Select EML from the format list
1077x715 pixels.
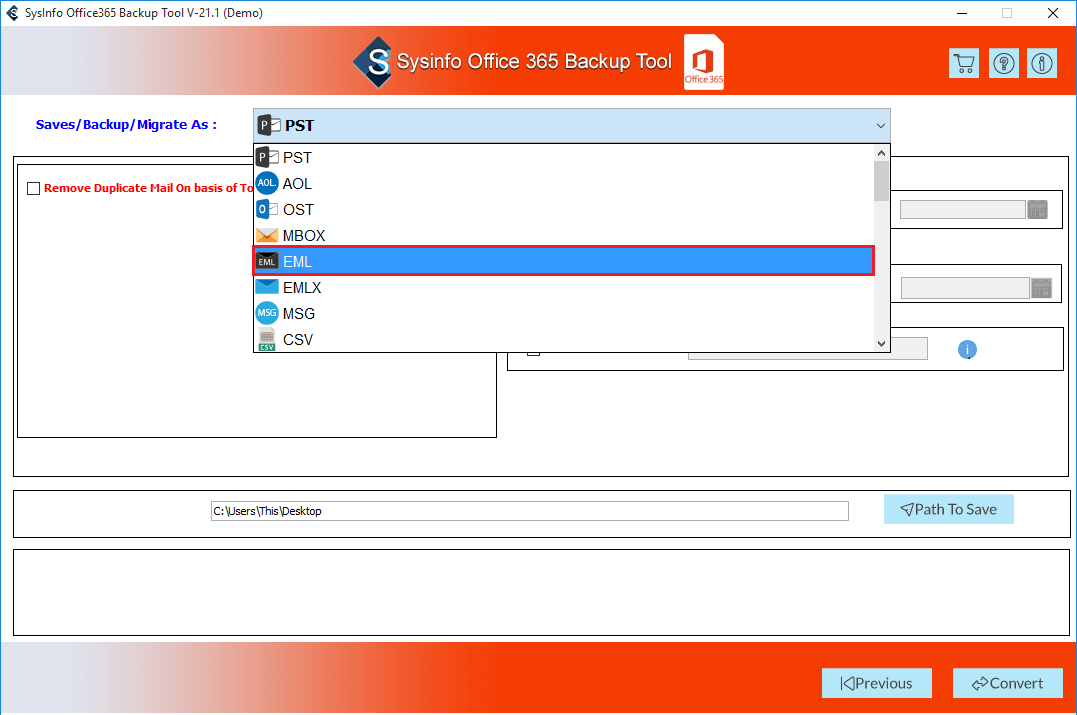[563, 261]
